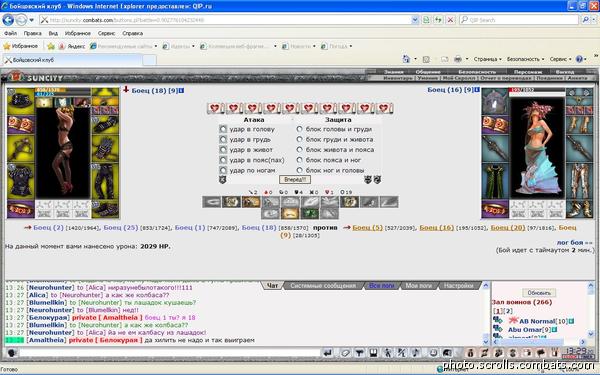Open address bar history dropdown arrow
This screenshot has height=375, width=600.
415,20
